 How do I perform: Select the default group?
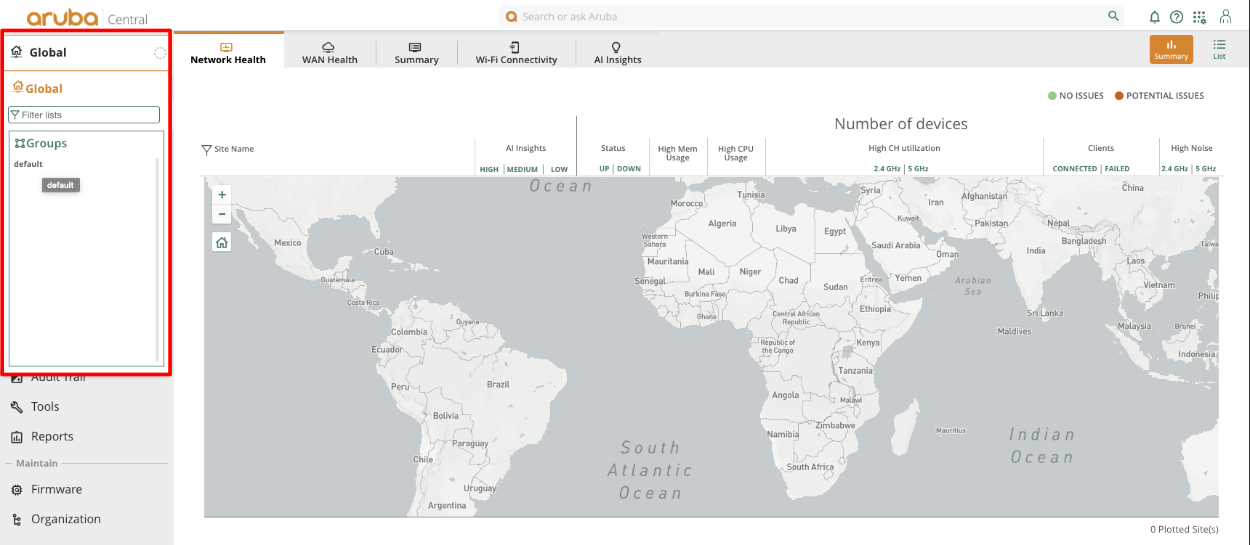(28, 164)
